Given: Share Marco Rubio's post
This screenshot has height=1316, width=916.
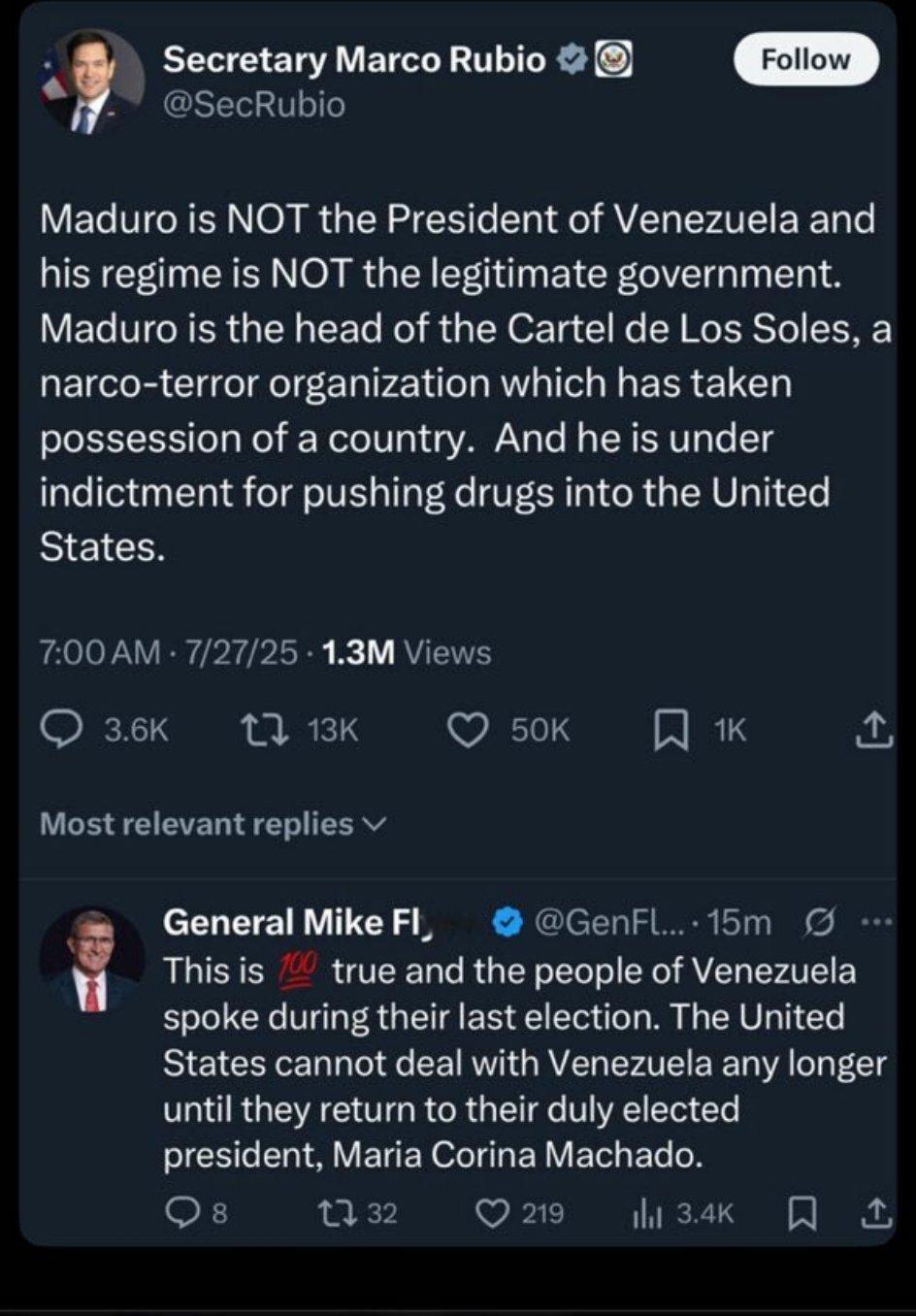Looking at the screenshot, I should [872, 730].
